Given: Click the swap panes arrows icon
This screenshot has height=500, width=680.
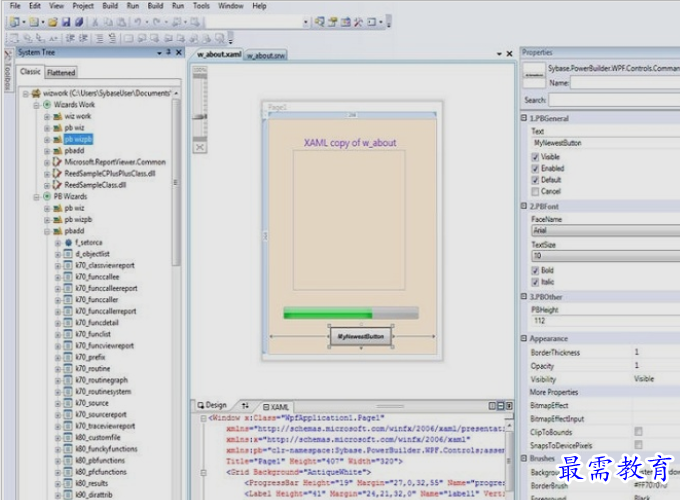Looking at the screenshot, I should click(x=245, y=406).
